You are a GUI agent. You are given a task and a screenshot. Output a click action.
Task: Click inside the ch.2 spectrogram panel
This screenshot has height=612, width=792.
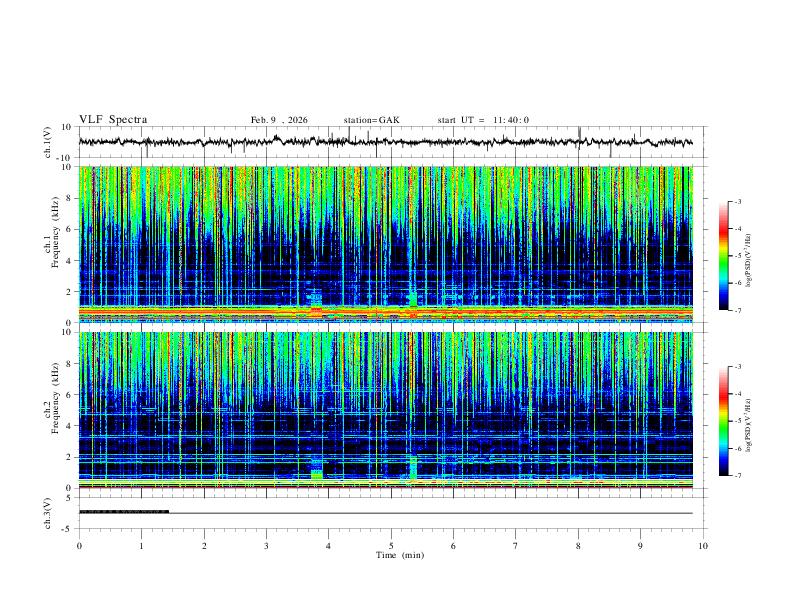(x=386, y=410)
